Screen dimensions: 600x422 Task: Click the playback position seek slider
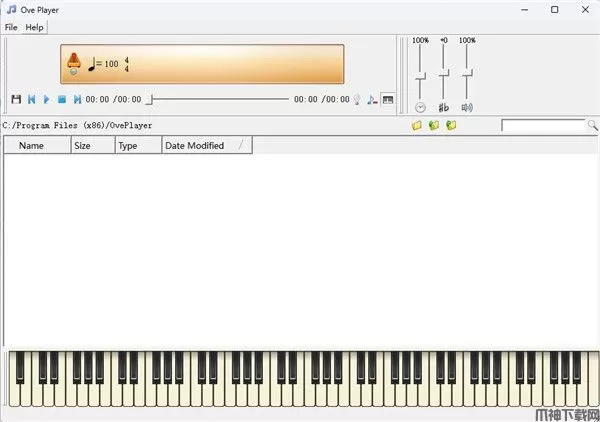pos(217,99)
